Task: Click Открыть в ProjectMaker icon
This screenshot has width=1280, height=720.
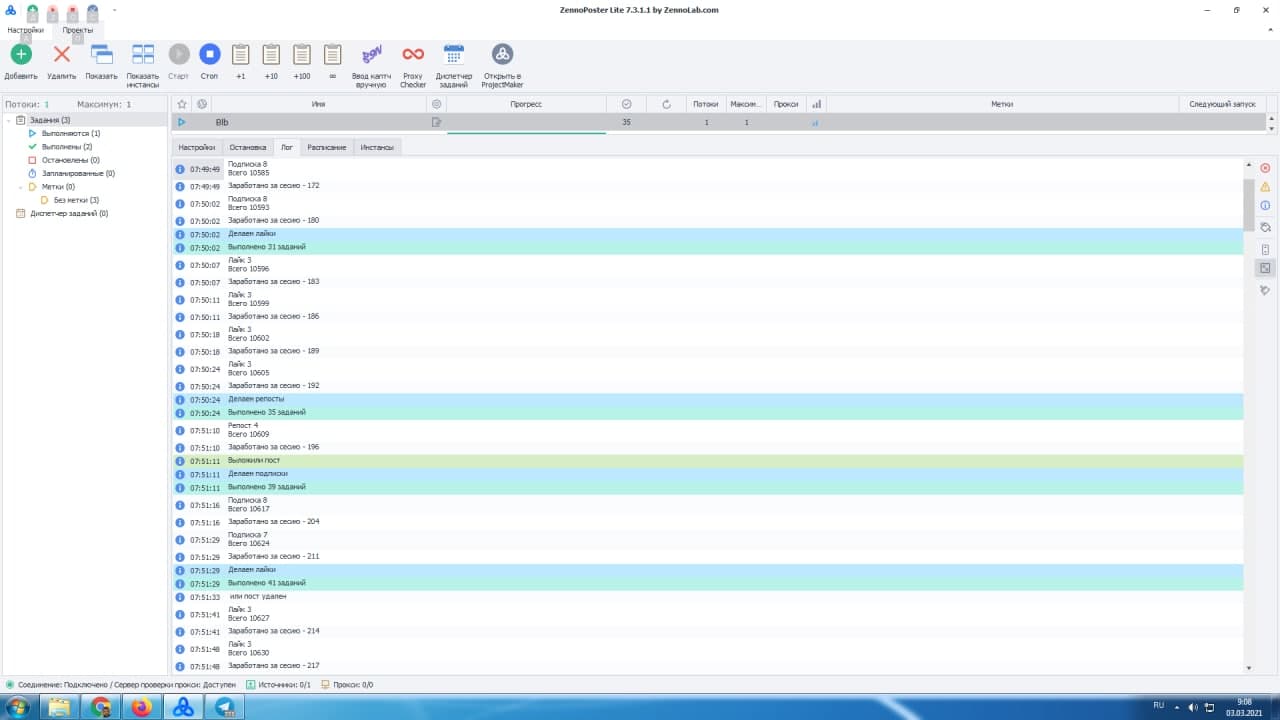Action: point(502,54)
